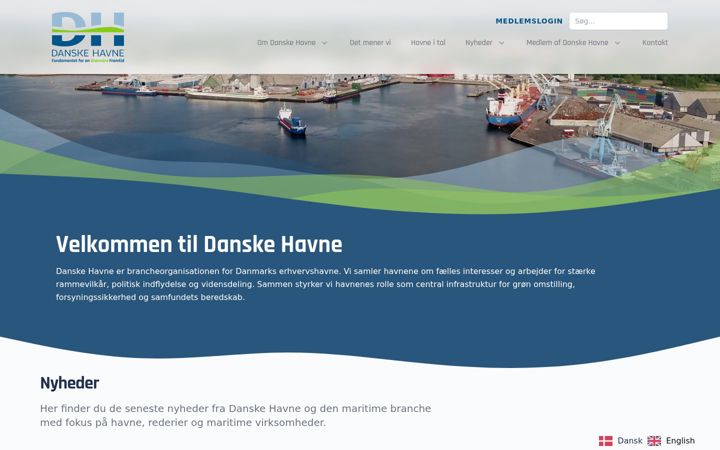The height and width of the screenshot is (450, 720).
Task: Switch language to English
Action: click(680, 441)
